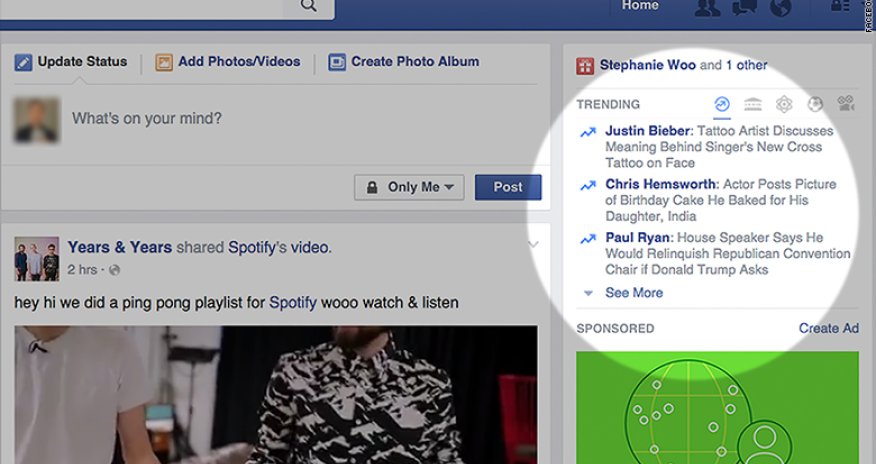Click the Post button
876x464 pixels.
pyautogui.click(x=508, y=187)
